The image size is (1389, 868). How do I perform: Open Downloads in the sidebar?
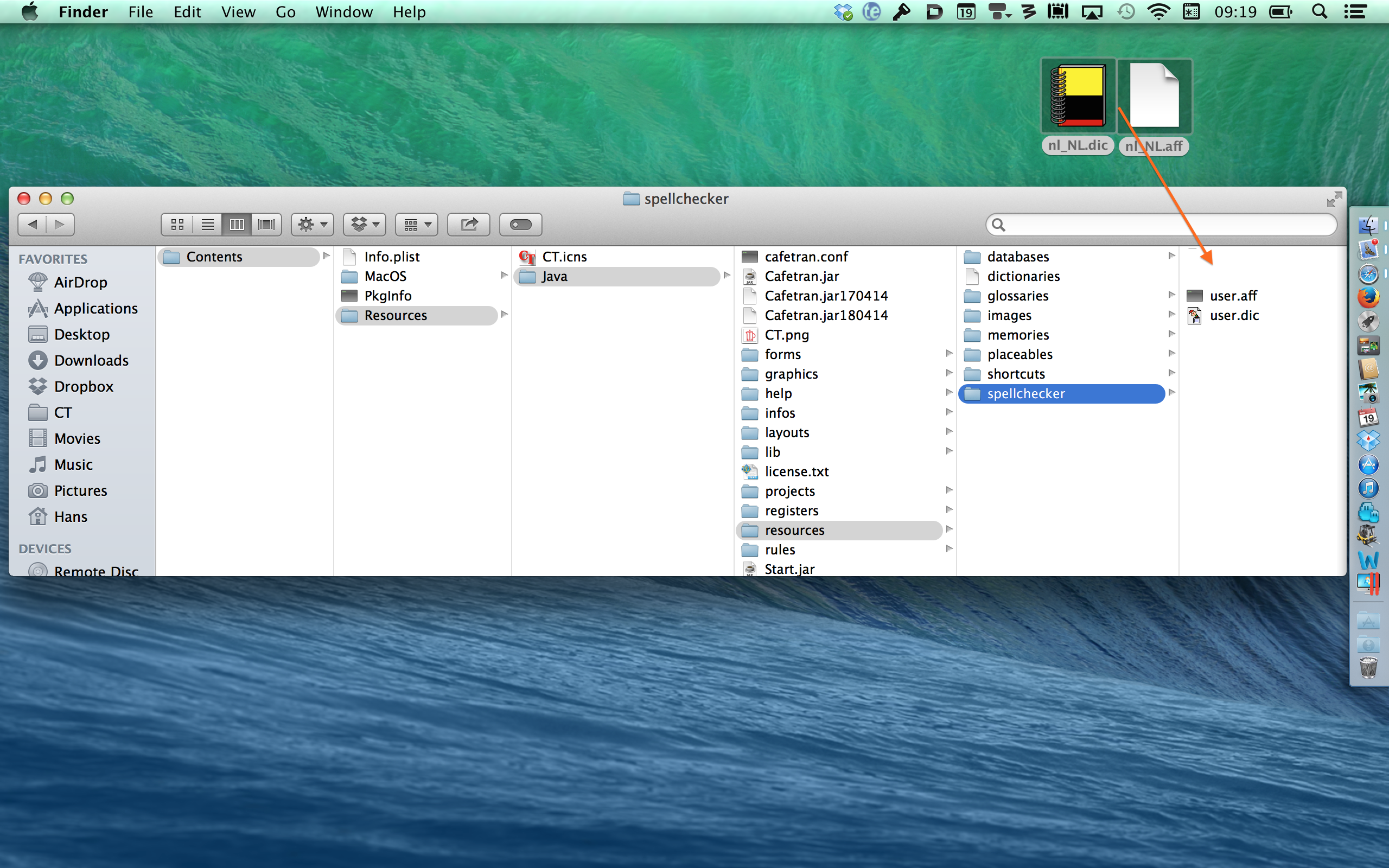tap(91, 361)
